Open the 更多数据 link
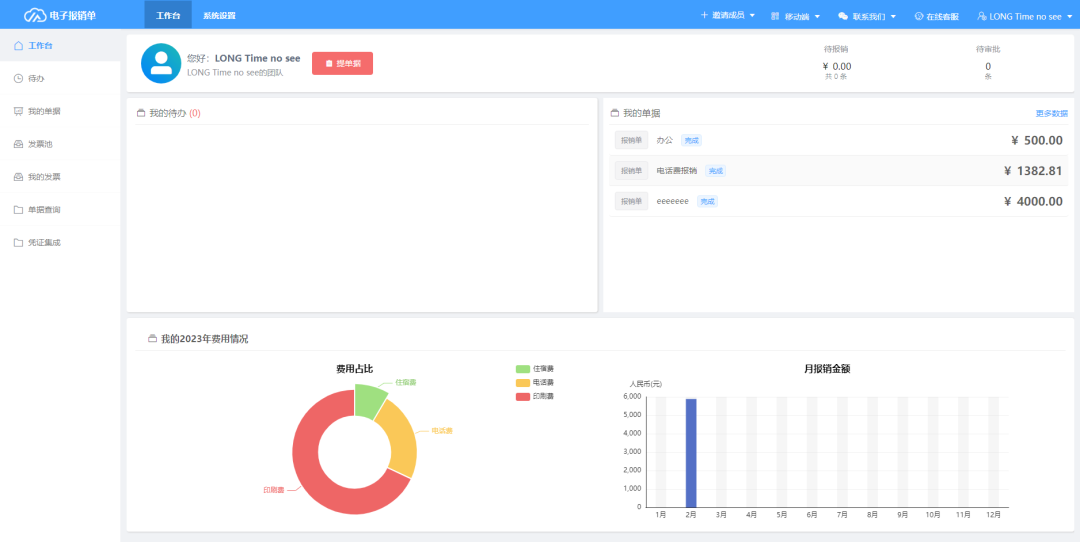The height and width of the screenshot is (542, 1080). click(x=1052, y=114)
